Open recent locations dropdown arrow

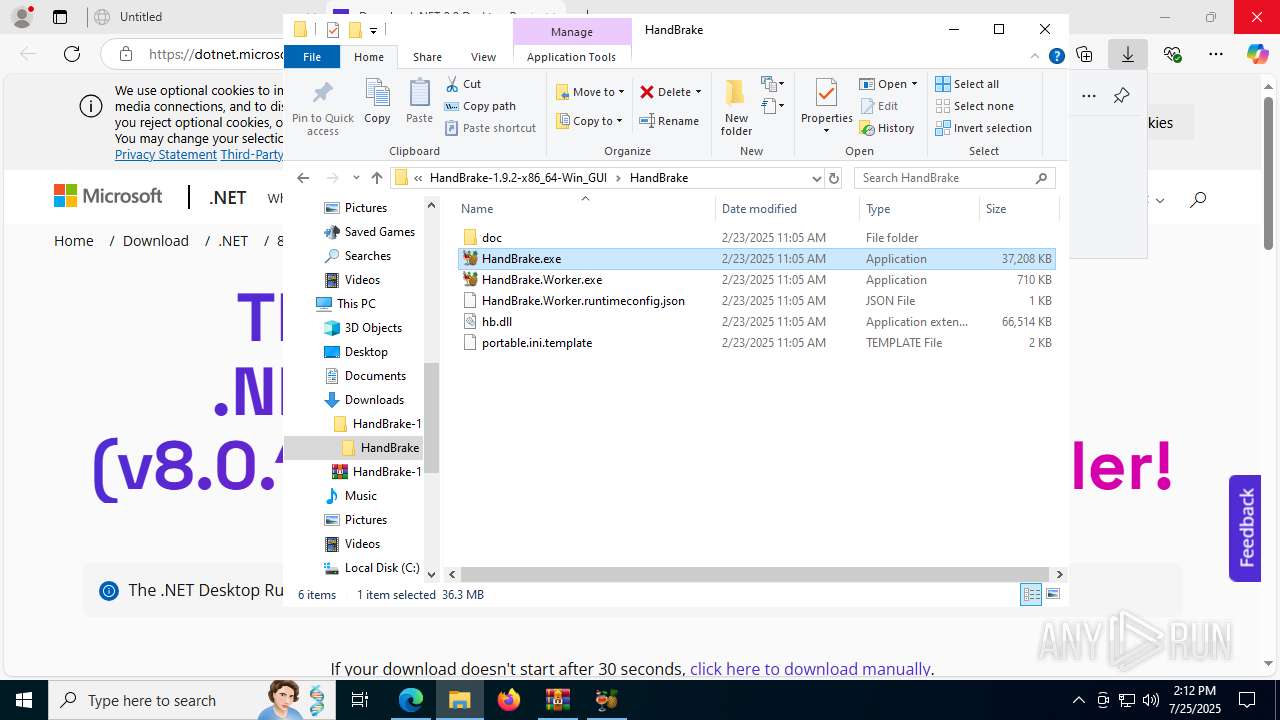point(356,178)
